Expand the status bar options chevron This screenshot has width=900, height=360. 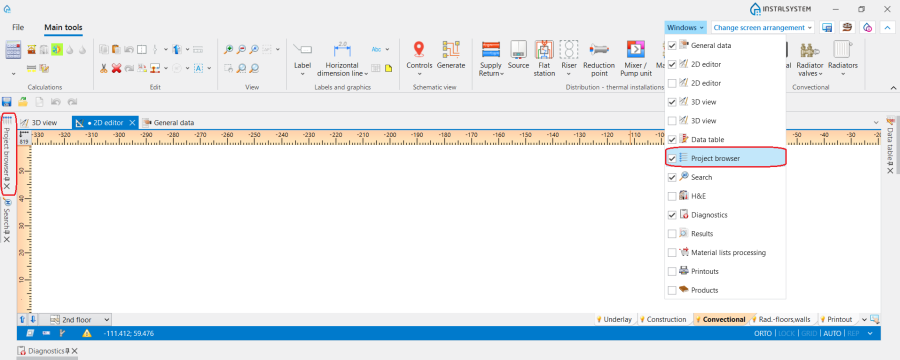870,334
